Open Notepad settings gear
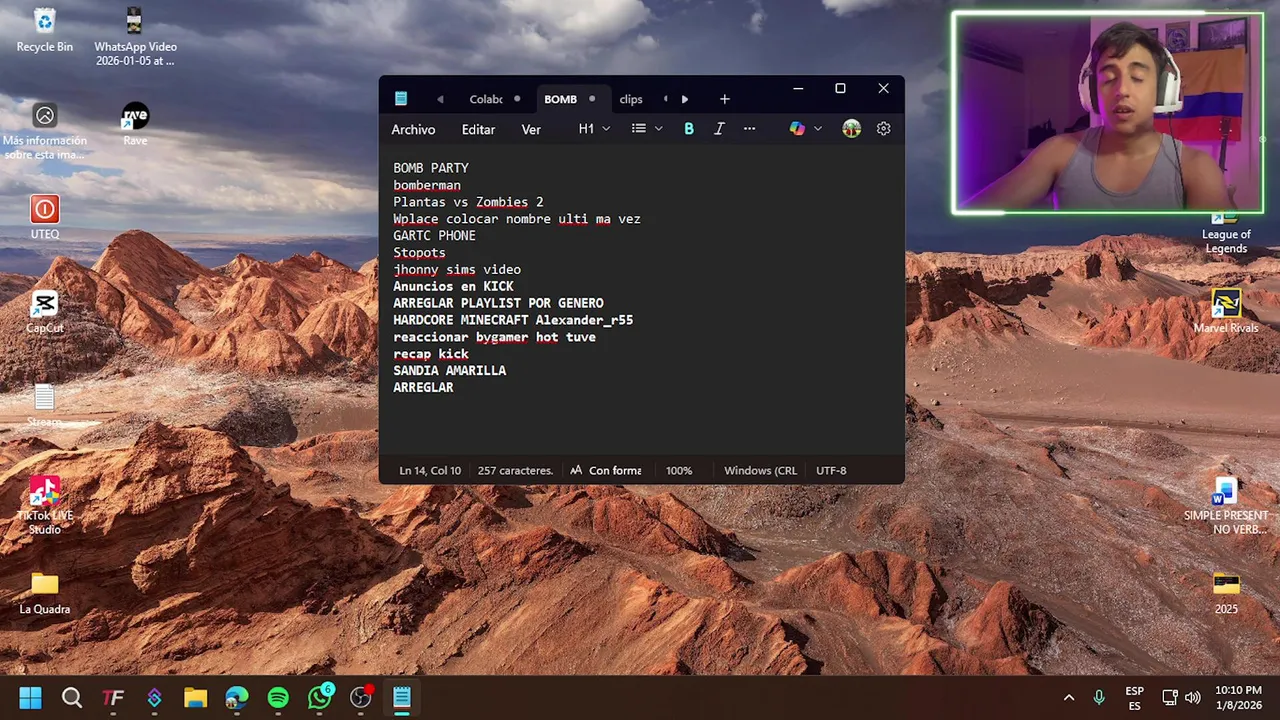Viewport: 1280px width, 720px height. (x=884, y=129)
